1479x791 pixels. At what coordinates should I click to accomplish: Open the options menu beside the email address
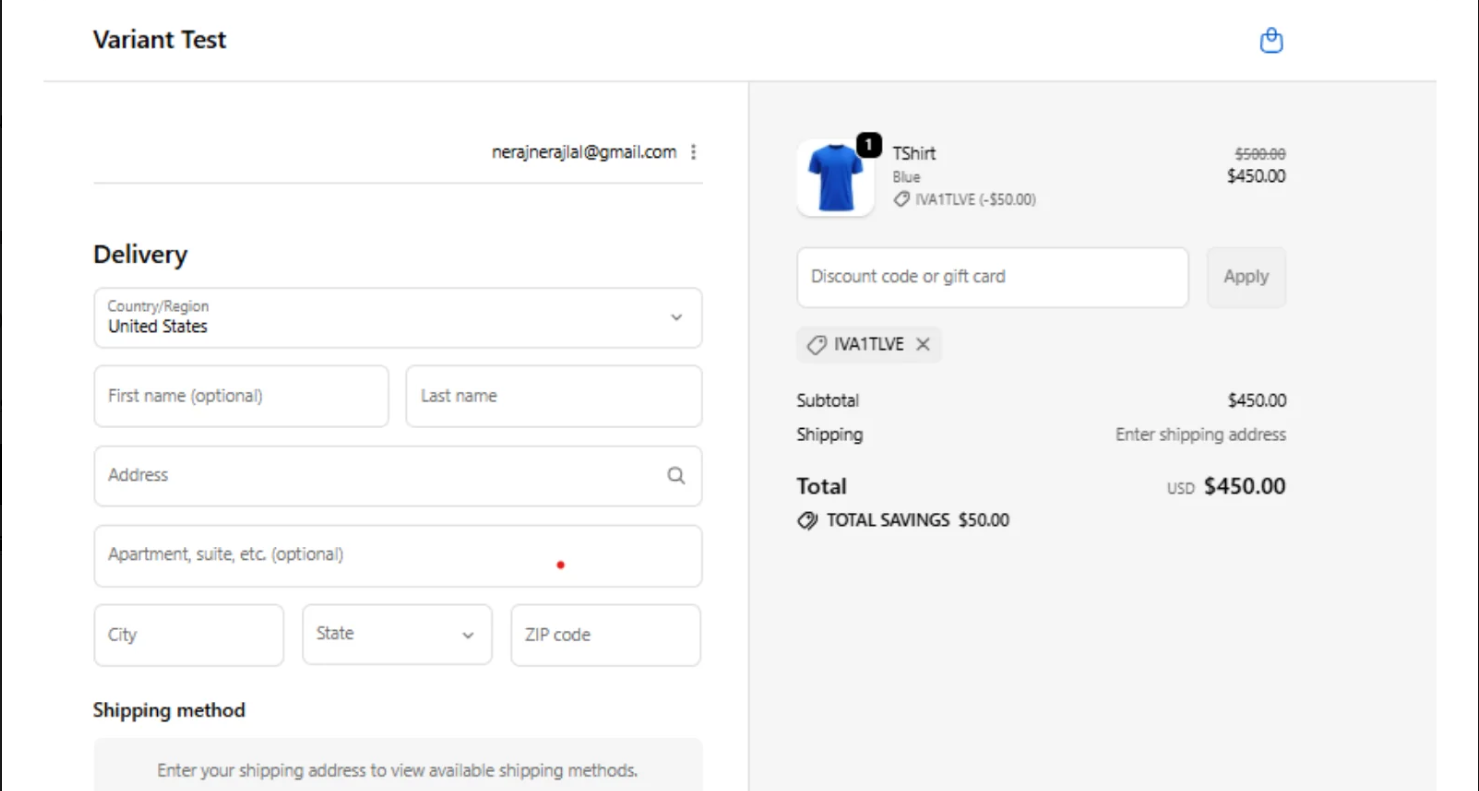tap(694, 152)
